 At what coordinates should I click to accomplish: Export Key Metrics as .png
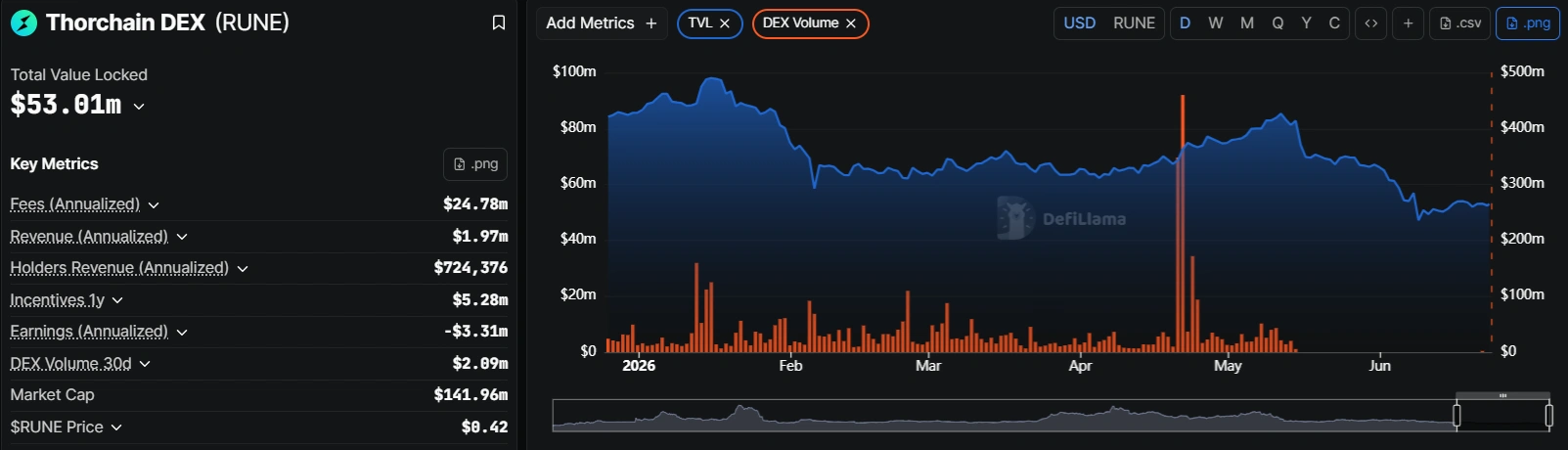pyautogui.click(x=475, y=164)
